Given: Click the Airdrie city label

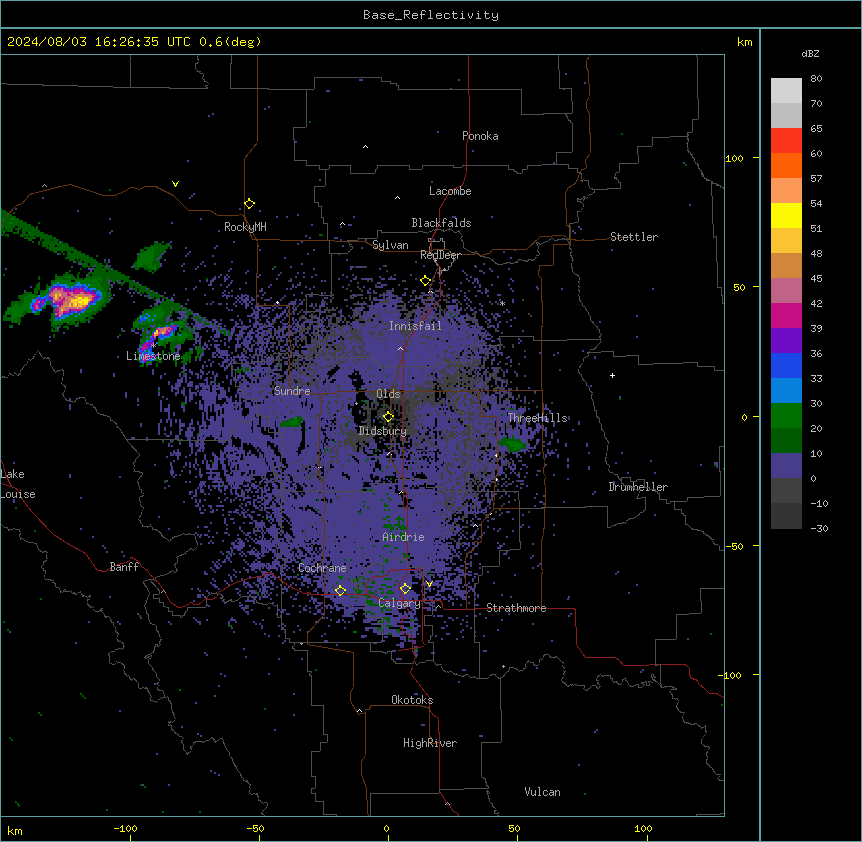Looking at the screenshot, I should pos(404,537).
